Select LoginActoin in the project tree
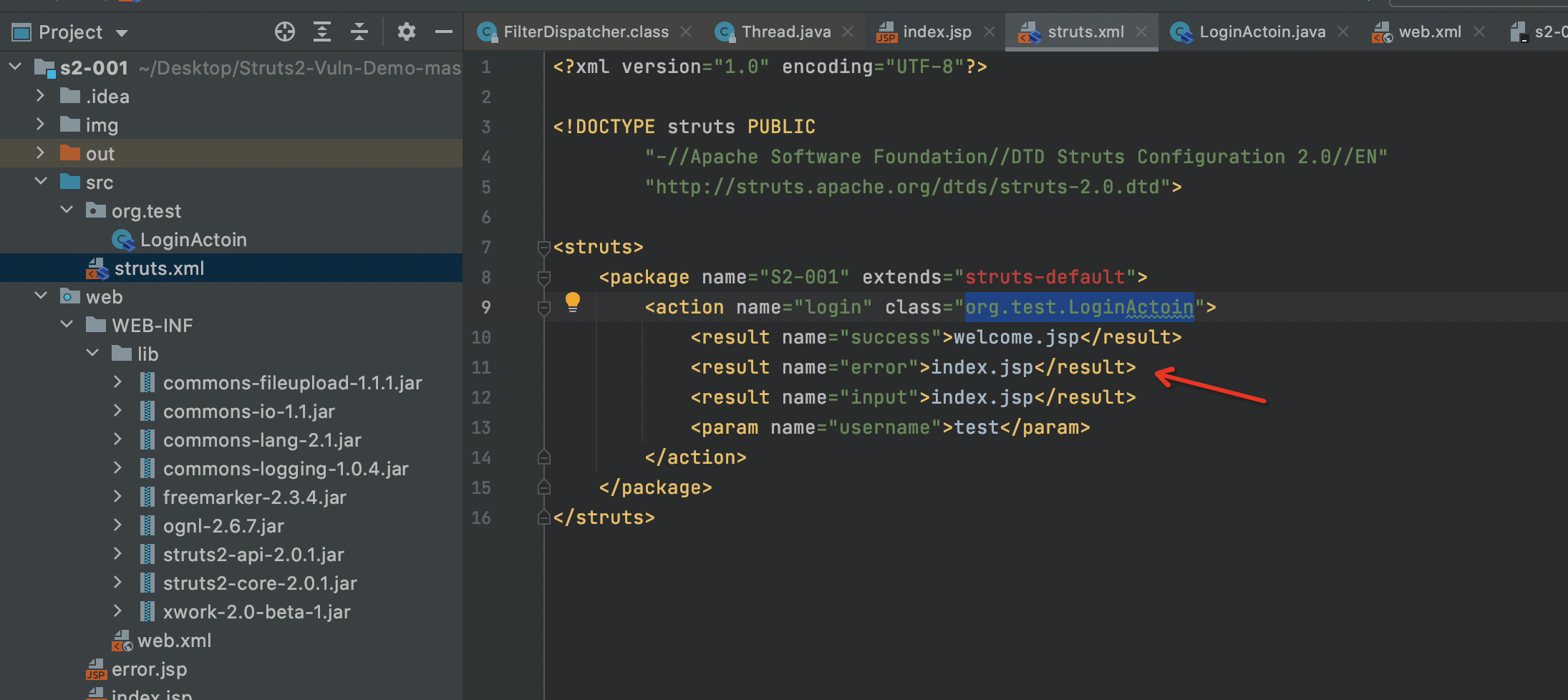 pos(193,240)
